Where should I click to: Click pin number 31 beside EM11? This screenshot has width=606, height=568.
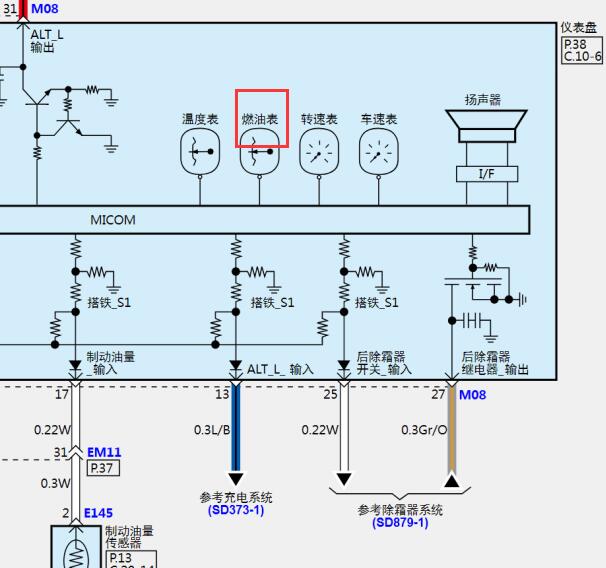(x=60, y=452)
